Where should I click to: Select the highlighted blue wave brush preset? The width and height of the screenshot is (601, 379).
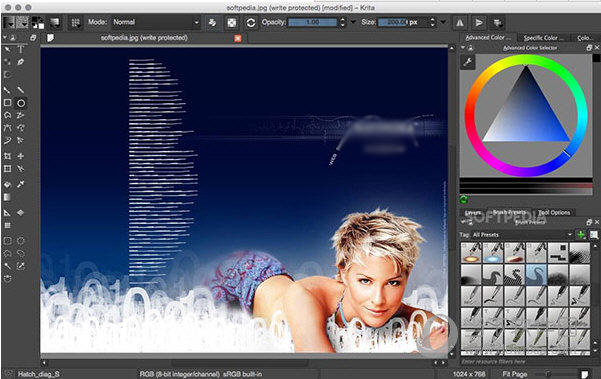coord(536,275)
